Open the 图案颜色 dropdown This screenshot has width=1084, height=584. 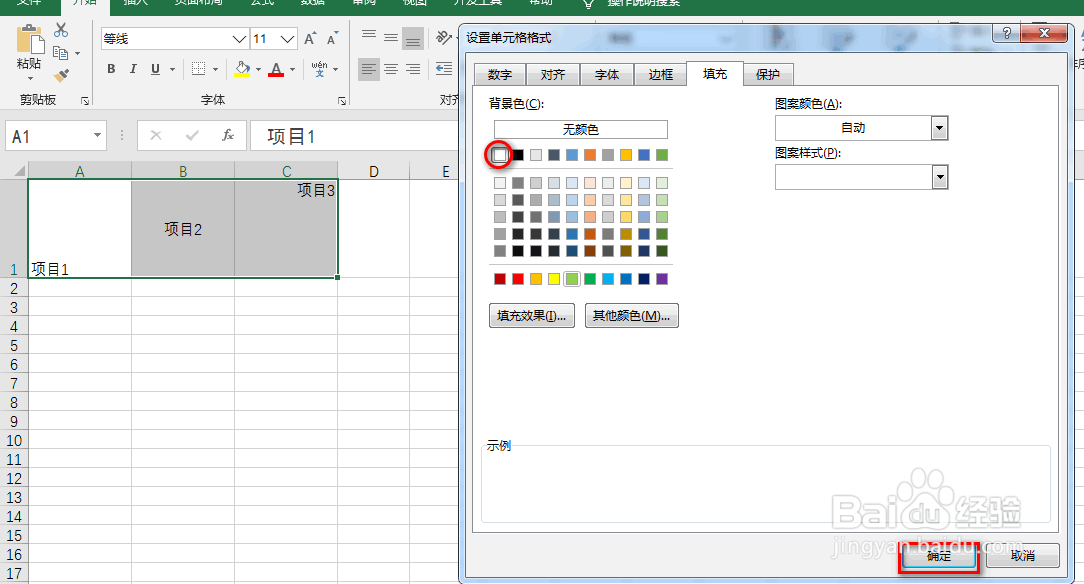coord(939,128)
